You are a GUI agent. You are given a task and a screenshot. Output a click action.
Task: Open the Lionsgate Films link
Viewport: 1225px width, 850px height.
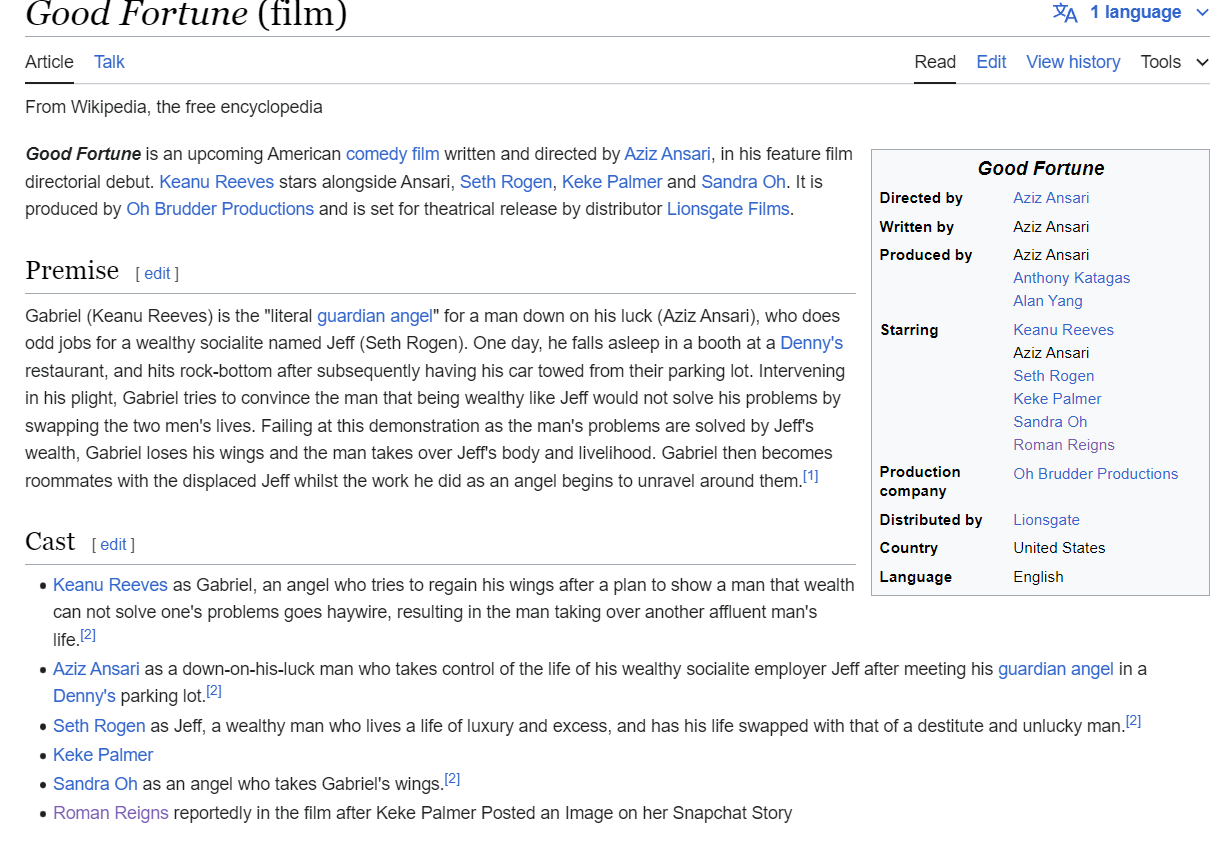[x=728, y=209]
